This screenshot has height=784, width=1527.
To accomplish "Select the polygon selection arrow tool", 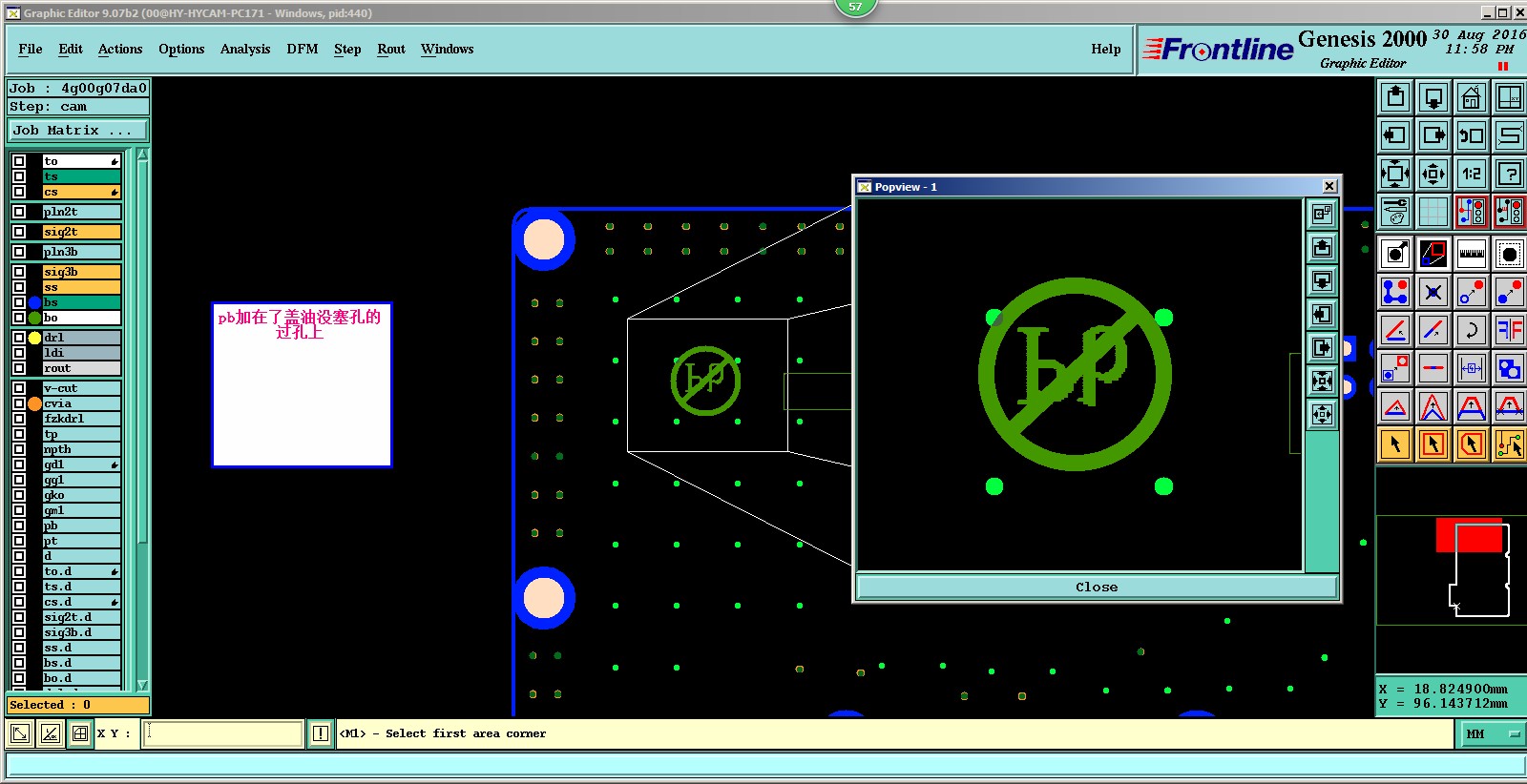I will coord(1472,444).
